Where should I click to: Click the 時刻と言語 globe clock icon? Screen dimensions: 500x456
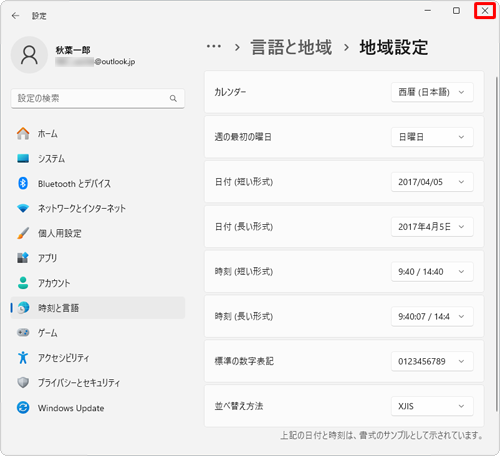[x=23, y=308]
